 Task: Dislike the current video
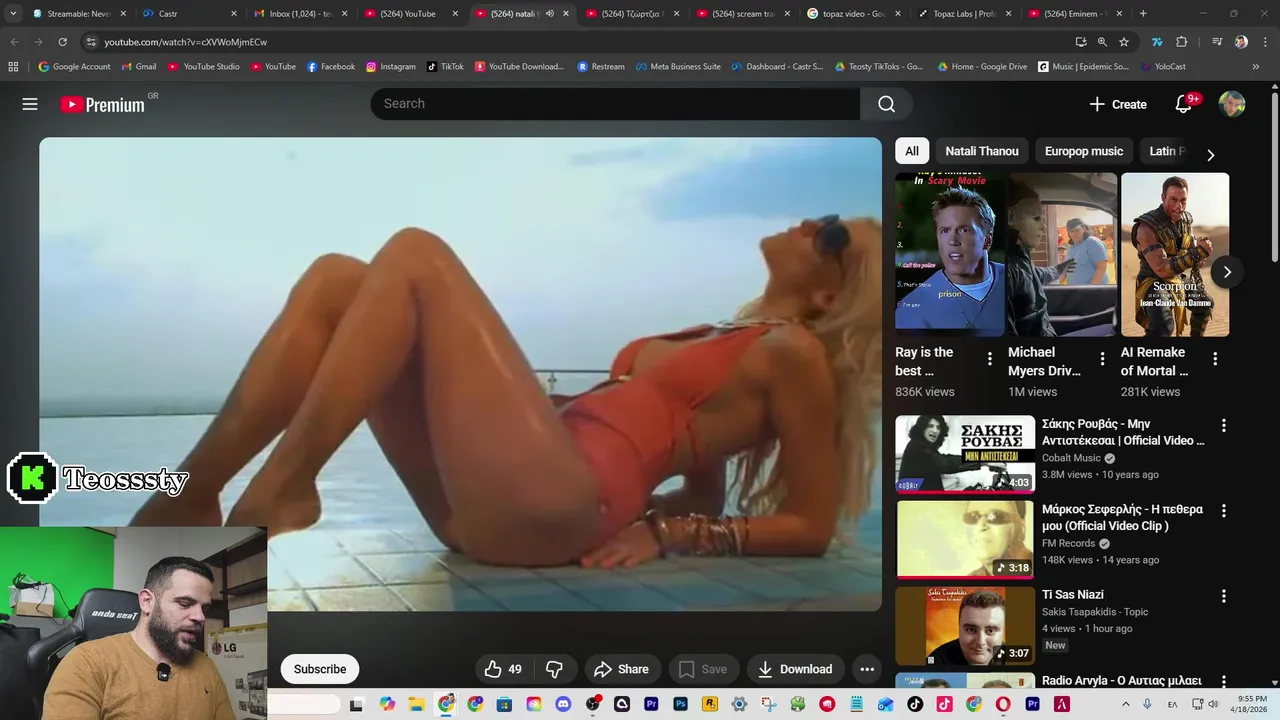coord(554,669)
